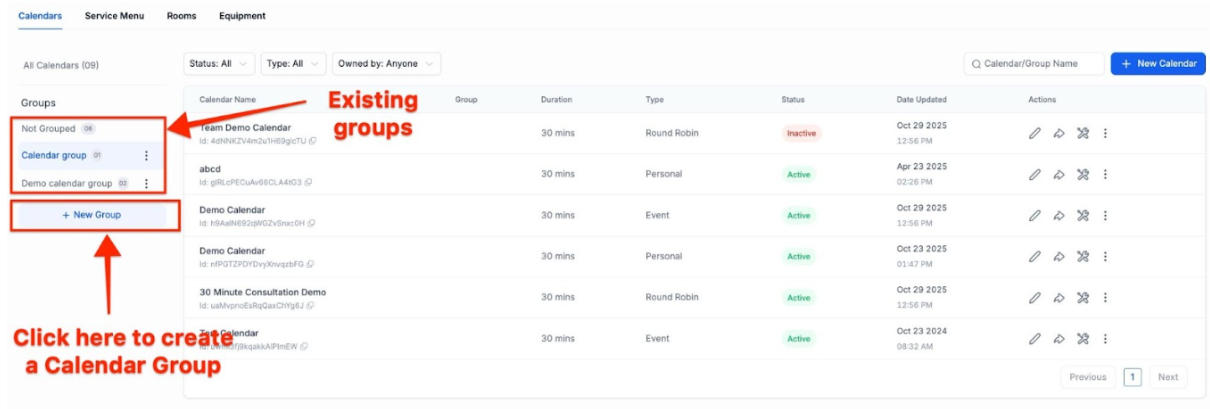Focus the Calendar/Group Name search field

(x=1034, y=64)
